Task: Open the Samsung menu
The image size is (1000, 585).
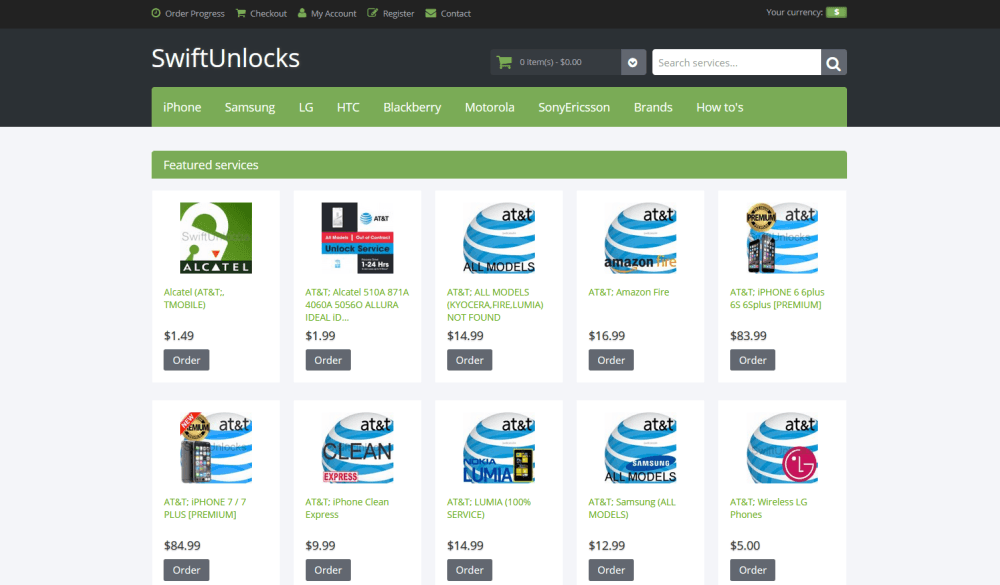Action: point(250,107)
